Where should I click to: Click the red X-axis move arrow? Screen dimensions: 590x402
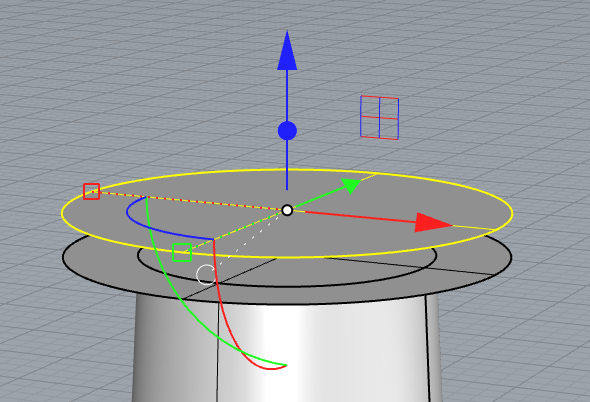coord(433,222)
